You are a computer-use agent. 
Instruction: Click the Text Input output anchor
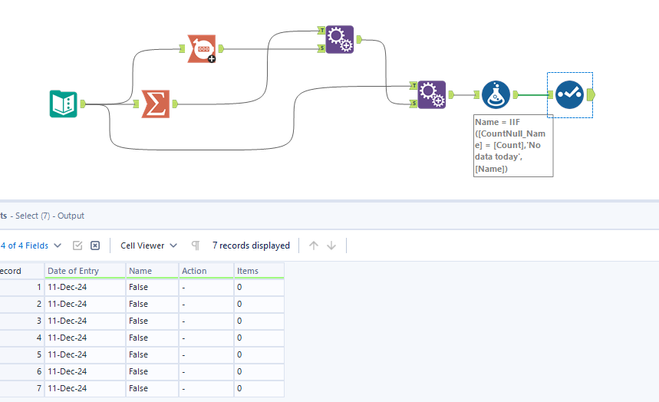[83, 104]
